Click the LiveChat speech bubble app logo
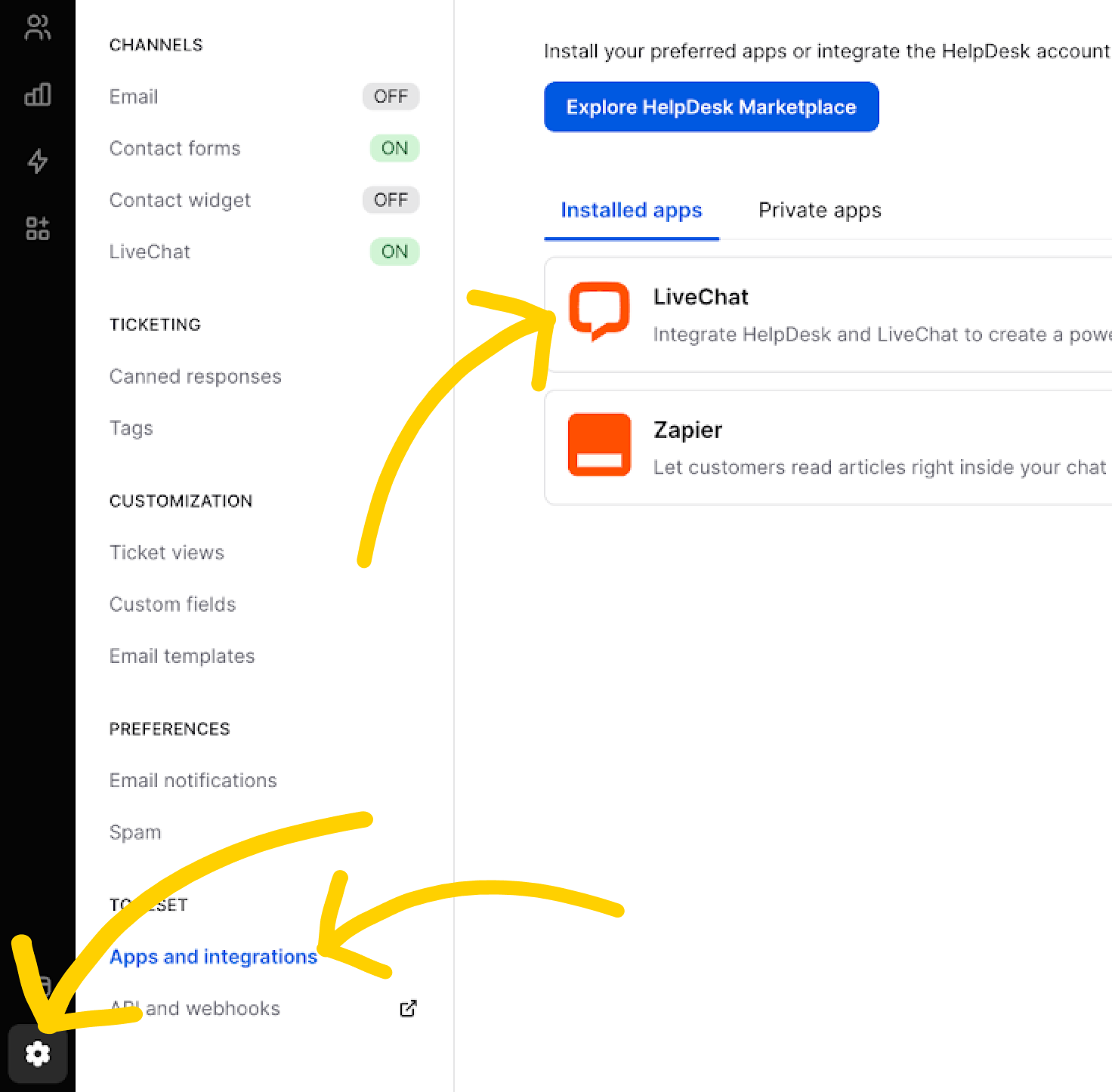This screenshot has width=1112, height=1092. [x=599, y=311]
